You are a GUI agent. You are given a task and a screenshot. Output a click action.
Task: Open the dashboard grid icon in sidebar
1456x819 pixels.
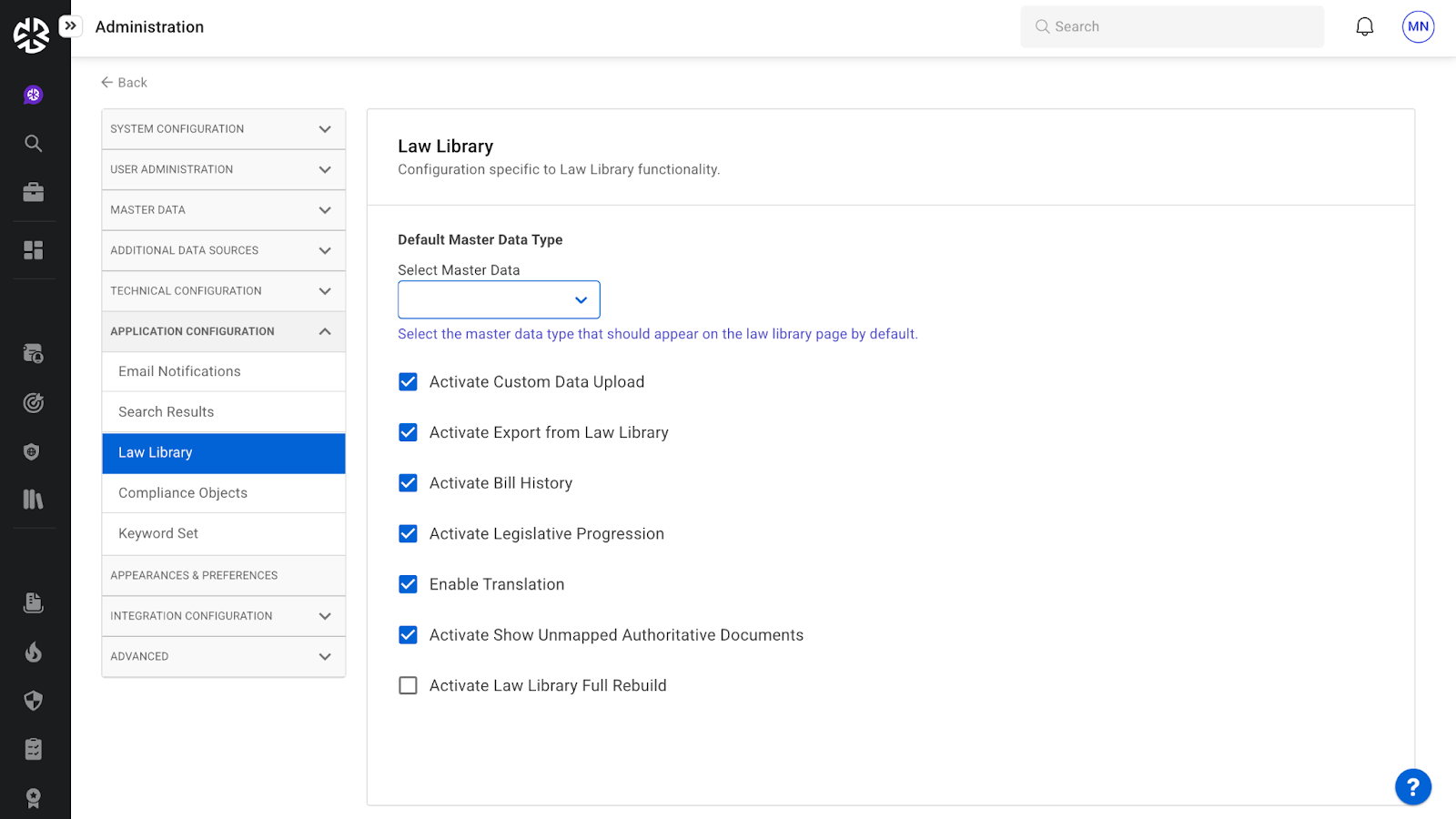(34, 250)
